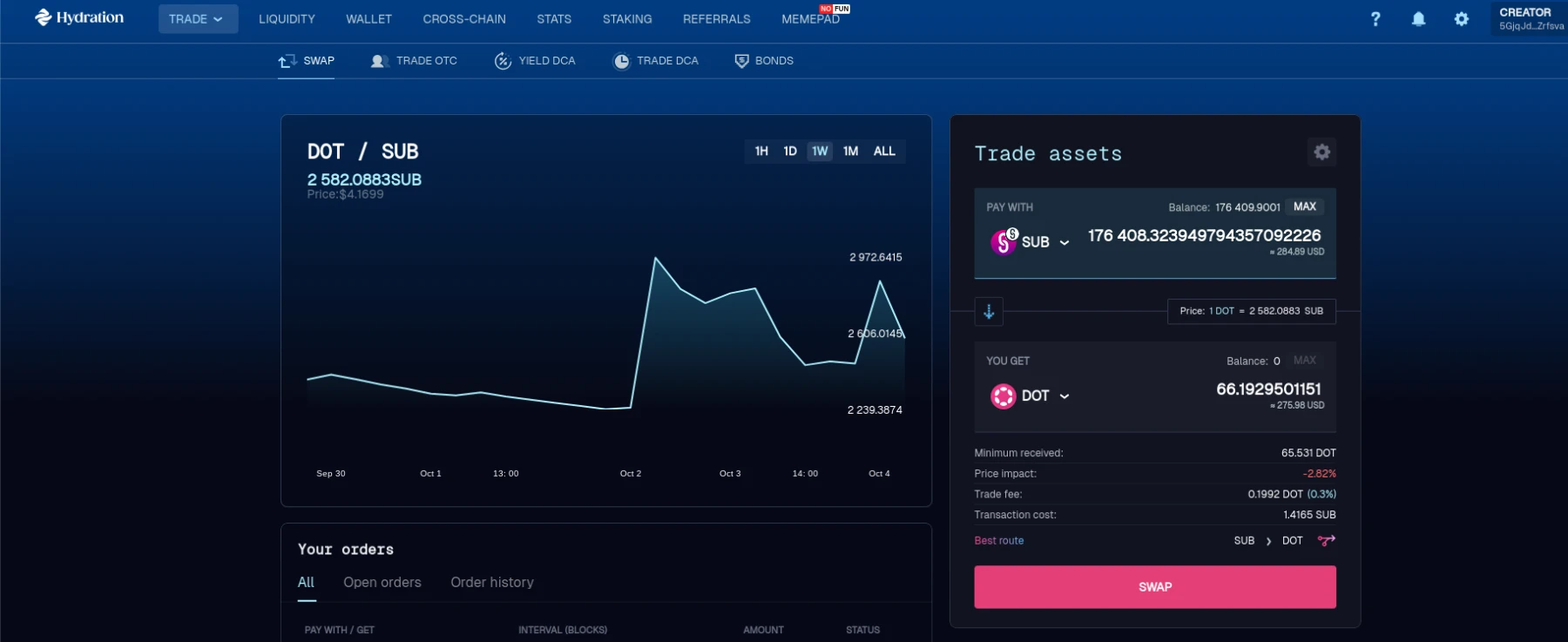Click the Hydration logo
Viewport: 1568px width, 642px height.
pos(79,17)
